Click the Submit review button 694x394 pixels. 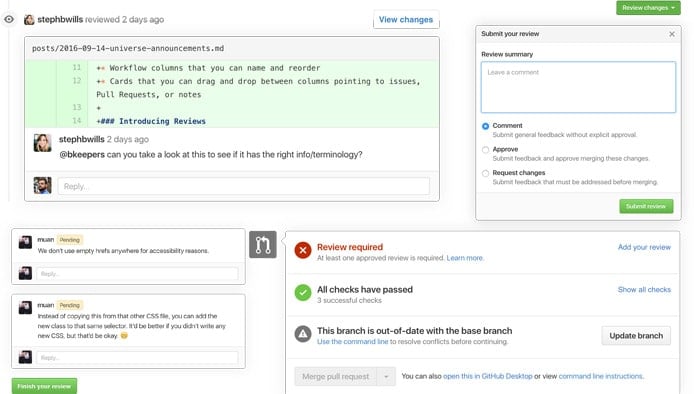coord(646,206)
